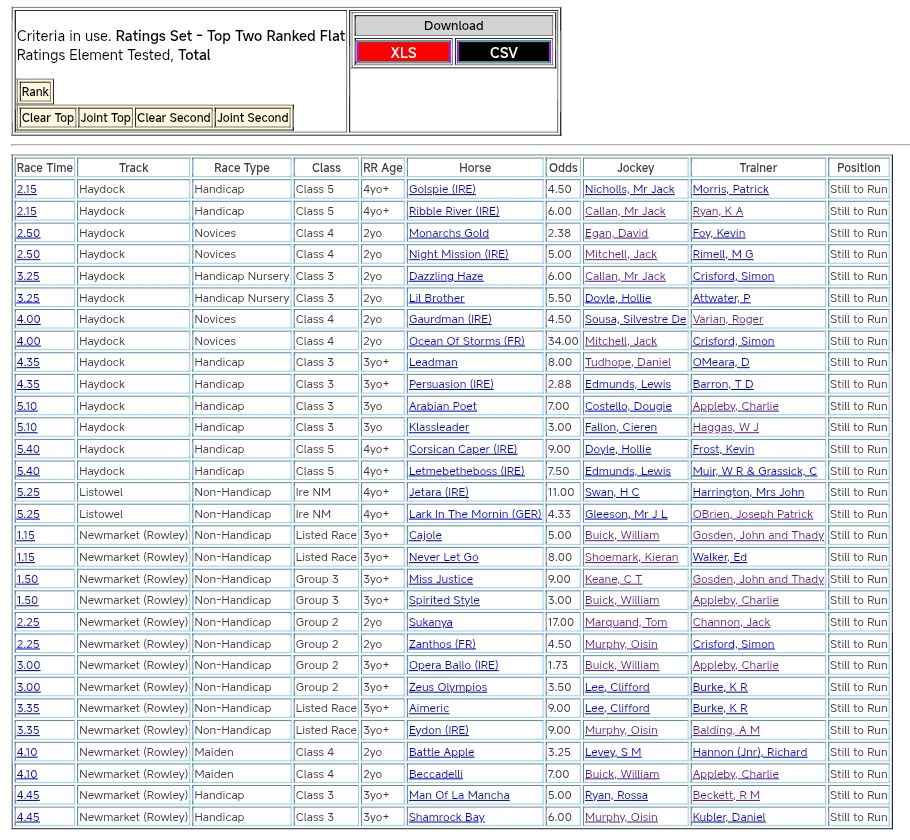
Task: Open trainer OBrien, Joseph Patrick
Action: click(752, 514)
